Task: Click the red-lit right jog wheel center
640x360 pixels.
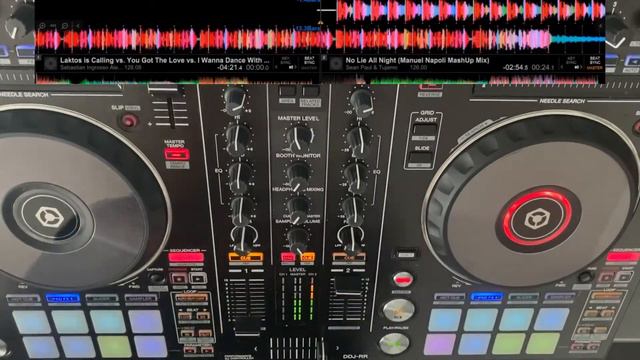Action: [536, 218]
